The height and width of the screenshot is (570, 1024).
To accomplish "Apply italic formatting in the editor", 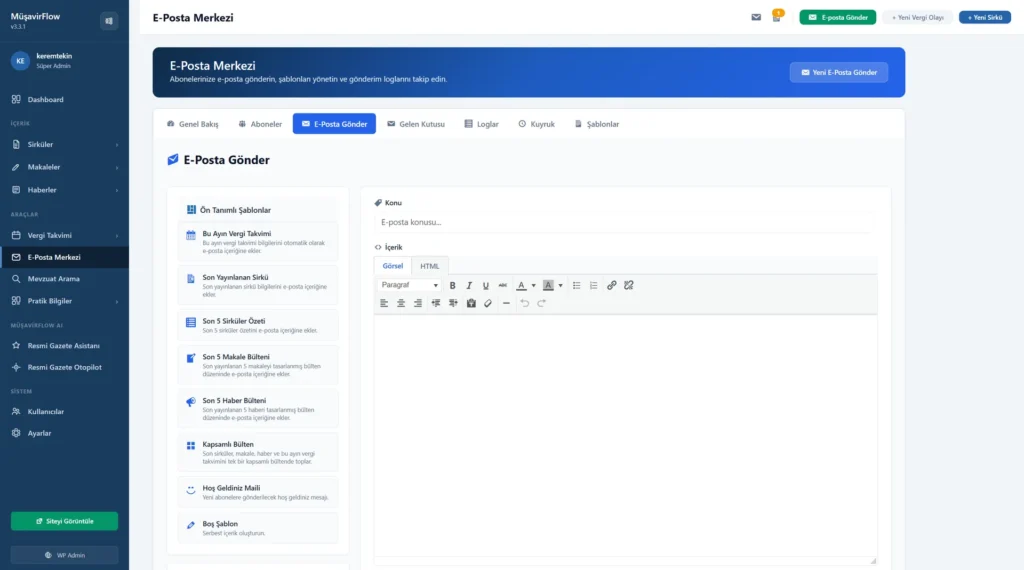I will [x=469, y=285].
